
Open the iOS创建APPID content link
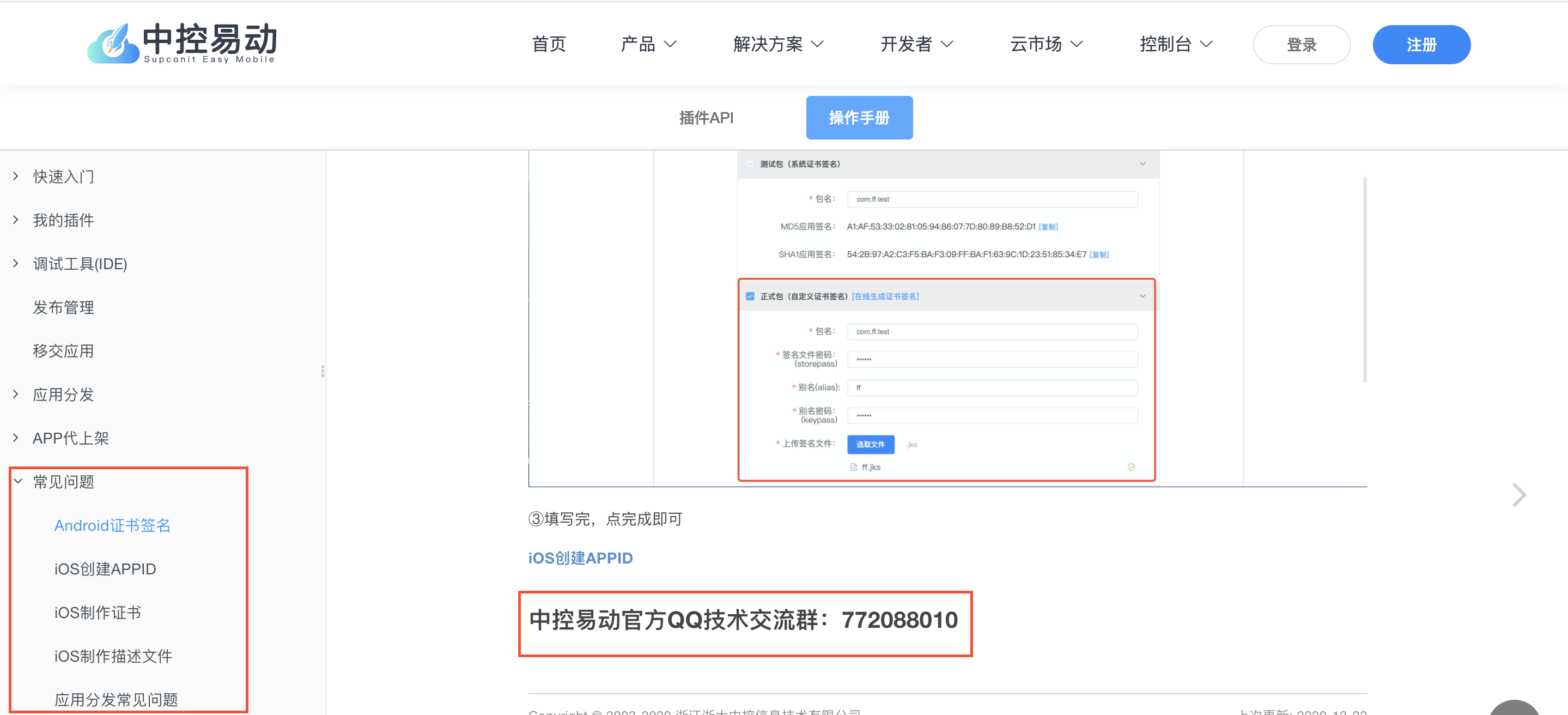pos(580,558)
